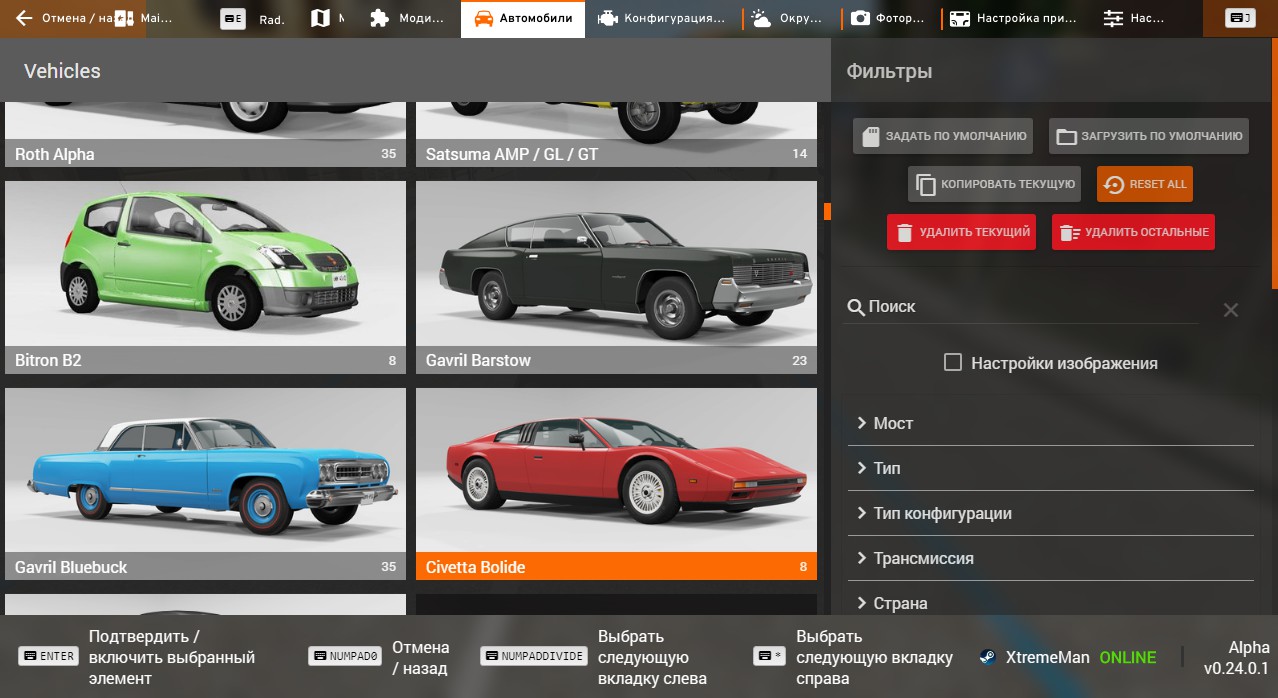Click the orange RESET ALL button
The image size is (1278, 698).
1145,184
